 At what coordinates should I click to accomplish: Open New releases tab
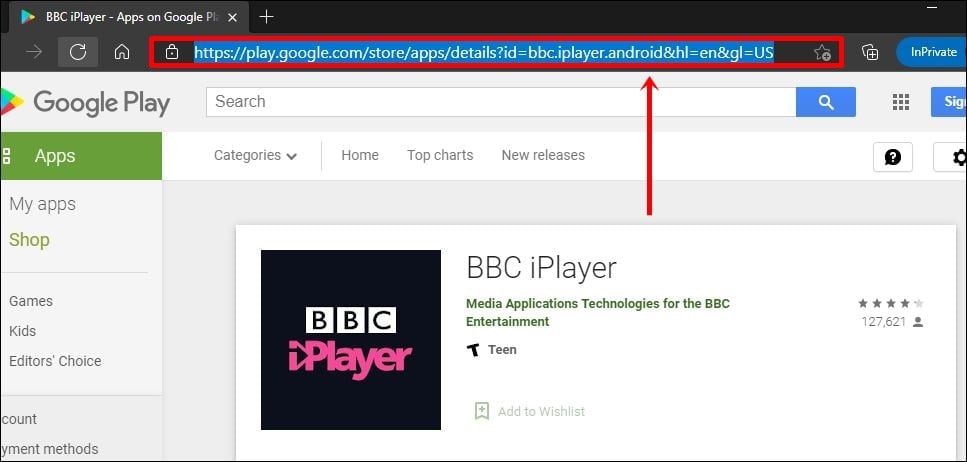coord(543,155)
